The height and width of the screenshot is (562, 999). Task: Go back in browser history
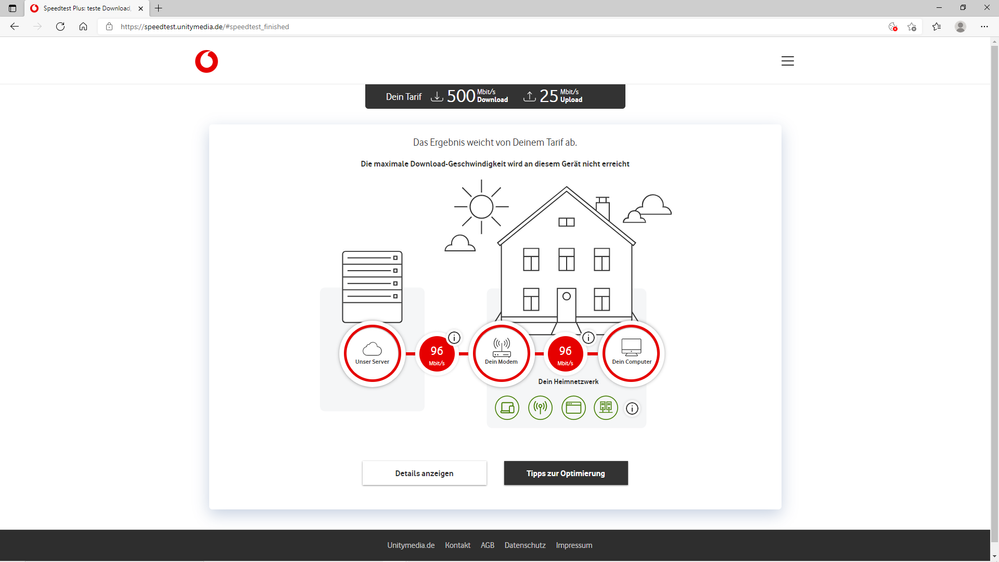15,27
